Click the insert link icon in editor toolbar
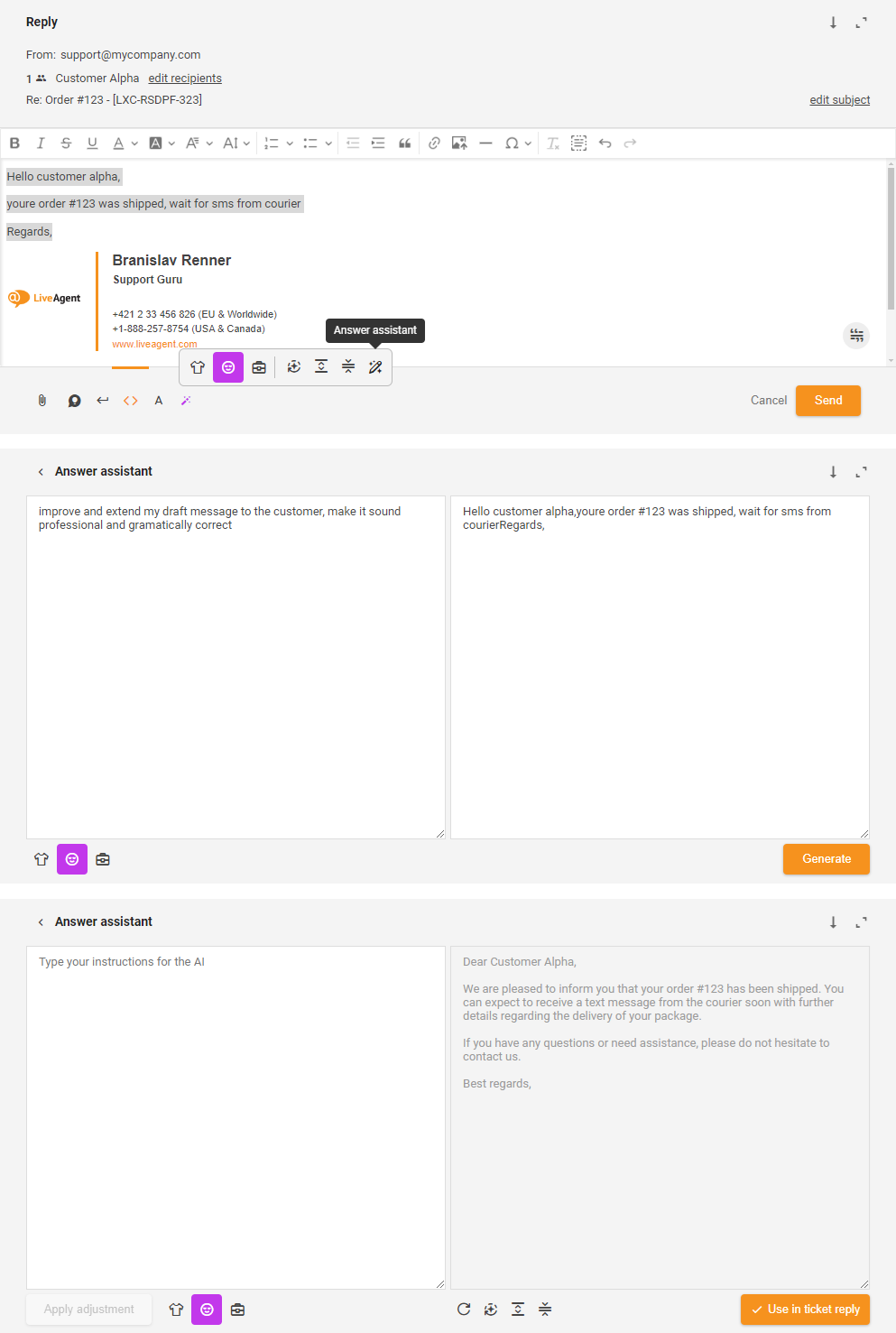896x1333 pixels. pos(434,143)
